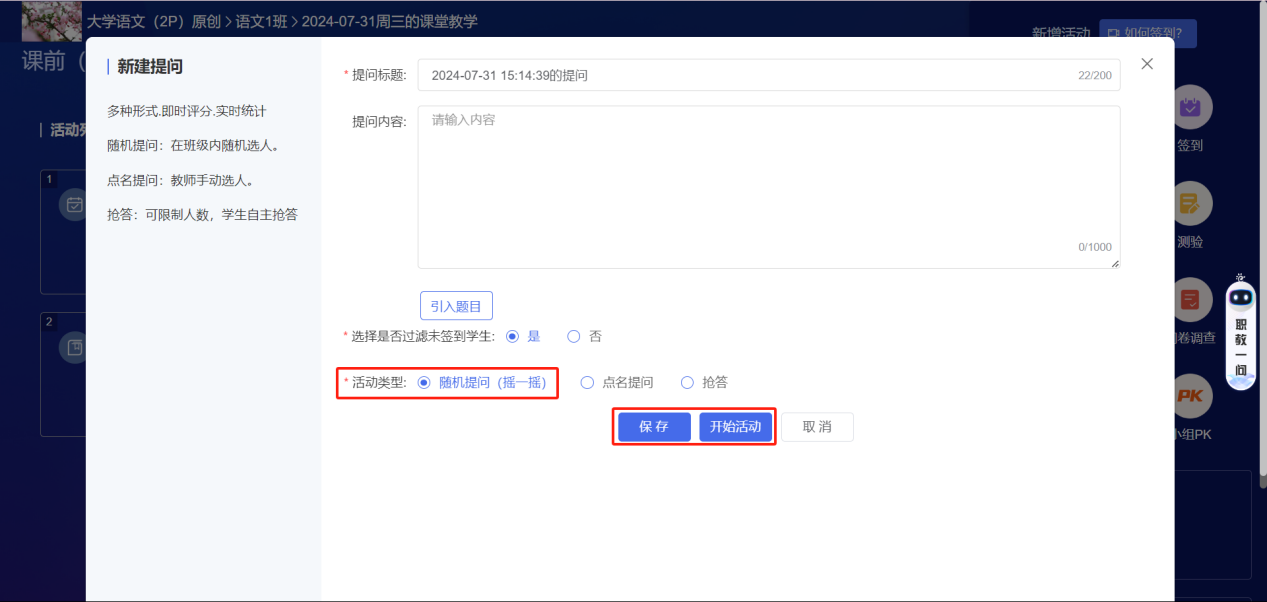Click activity item 2 icon in list
The image size is (1267, 602).
(x=74, y=345)
